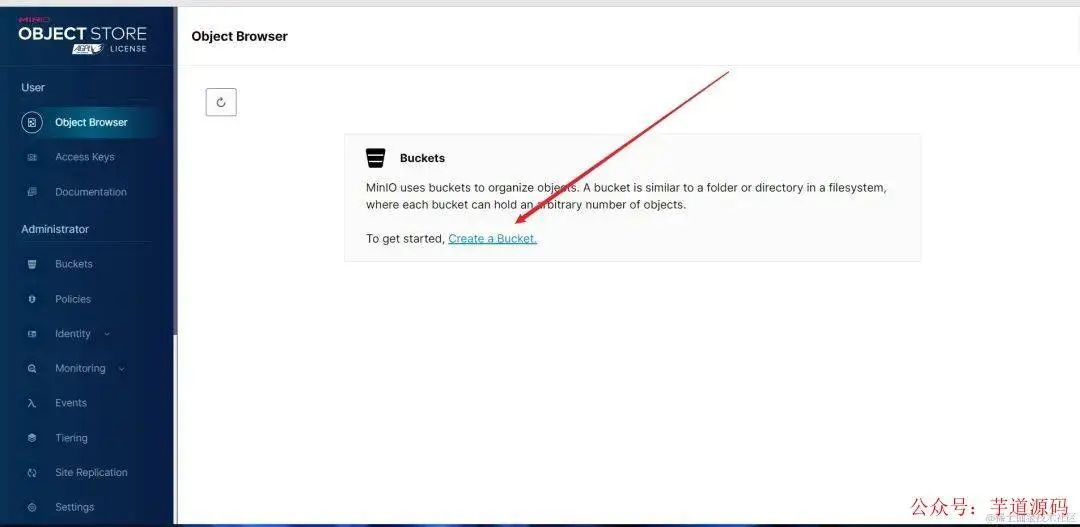1080x527 pixels.
Task: Go to Buckets in Administrator menu
Action: tap(74, 264)
